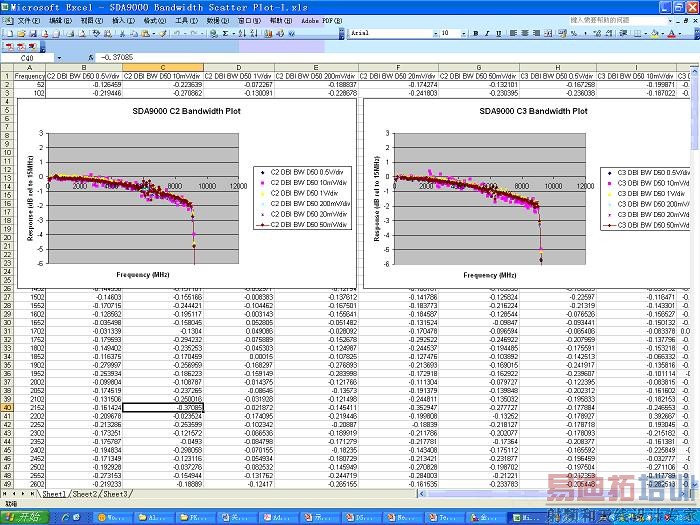Screen dimensions: 700x525
Task: Select the Sheet1 tab
Action: (54, 494)
